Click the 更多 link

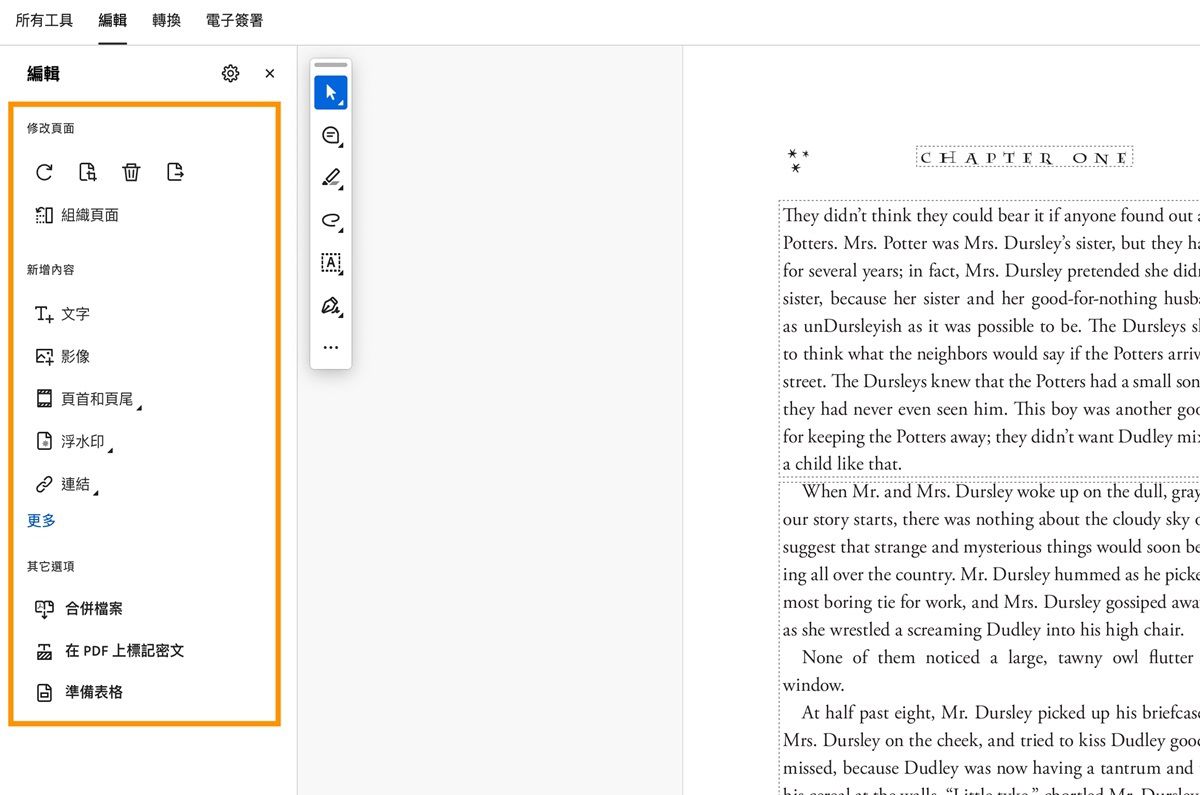(x=41, y=520)
